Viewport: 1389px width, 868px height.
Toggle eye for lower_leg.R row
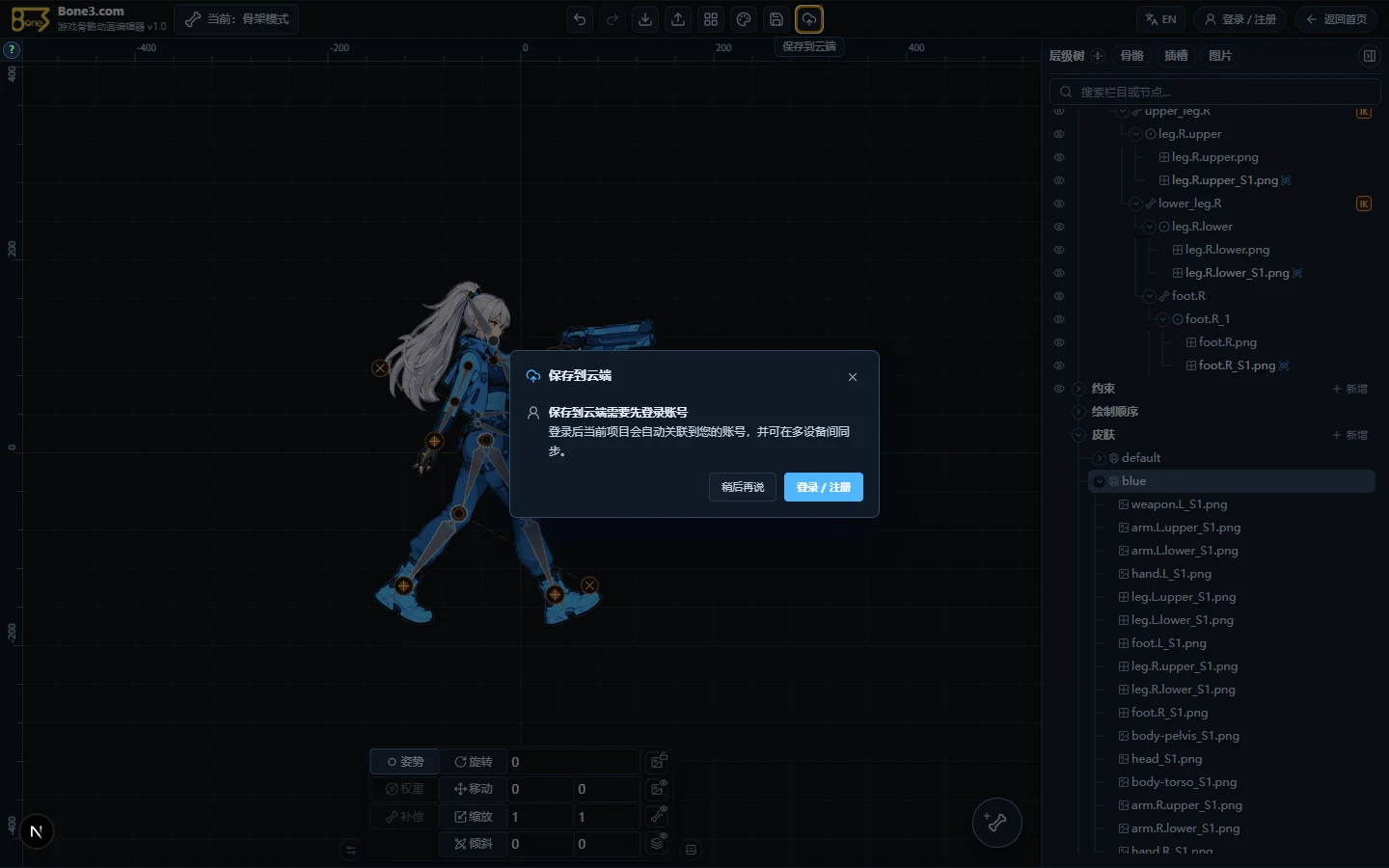point(1059,203)
